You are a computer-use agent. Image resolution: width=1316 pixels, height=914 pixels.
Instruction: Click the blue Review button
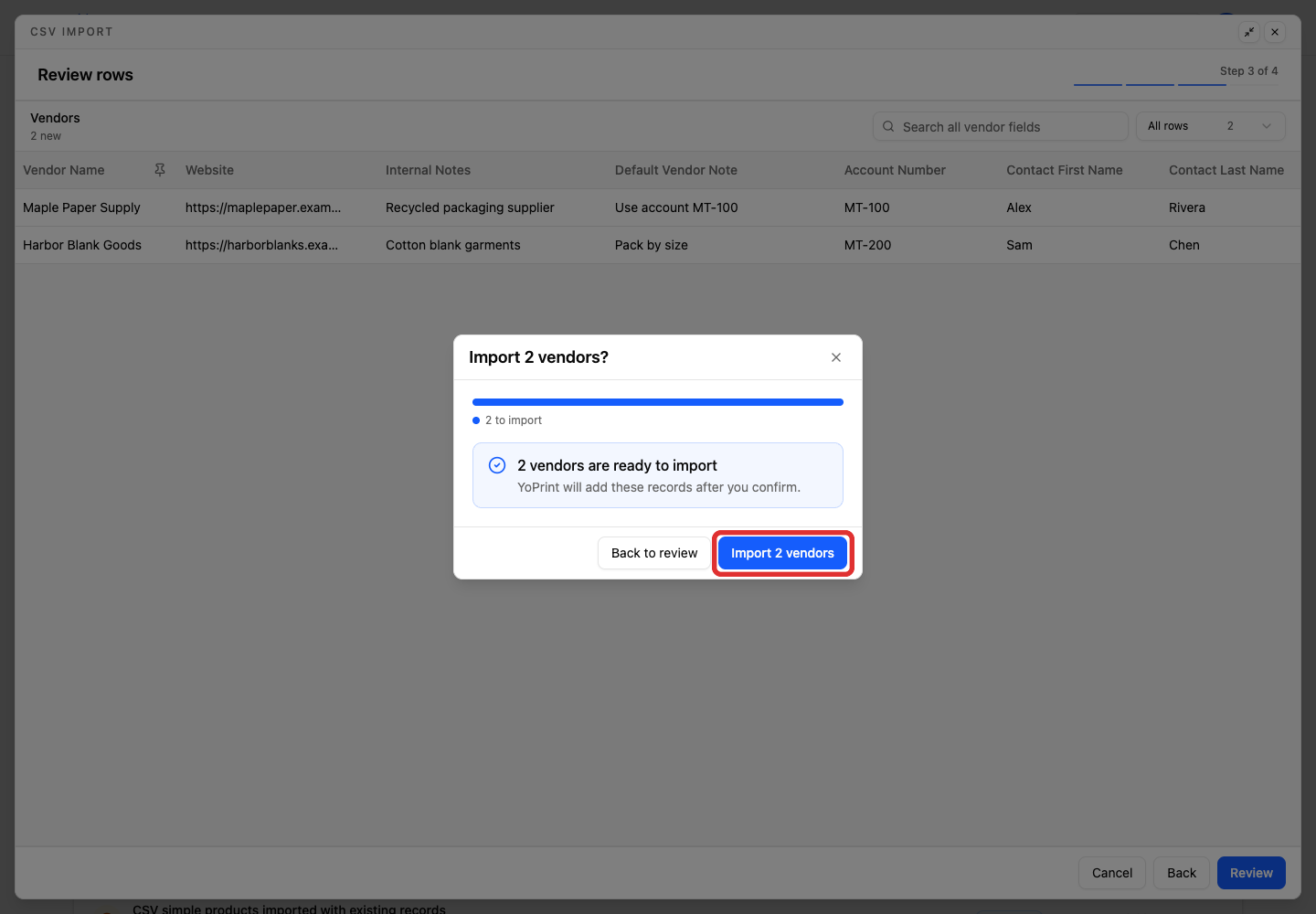(x=1251, y=873)
